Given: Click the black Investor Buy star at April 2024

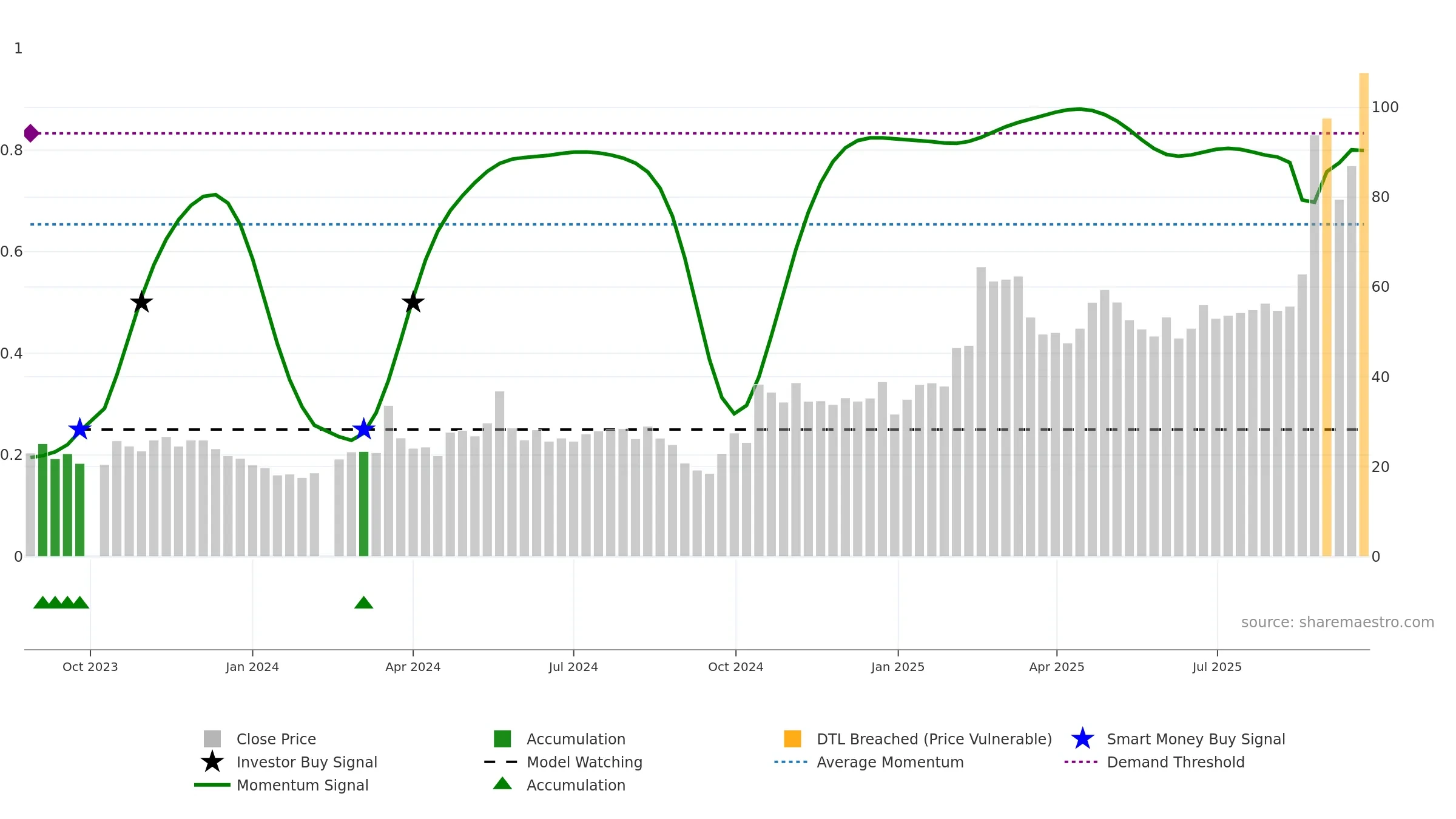Looking at the screenshot, I should [413, 302].
